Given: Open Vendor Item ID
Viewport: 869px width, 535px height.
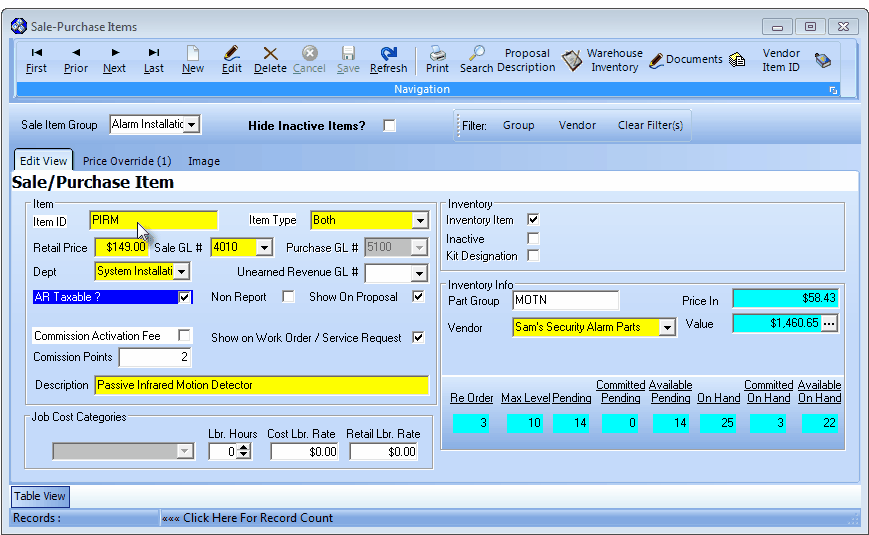Looking at the screenshot, I should click(781, 60).
